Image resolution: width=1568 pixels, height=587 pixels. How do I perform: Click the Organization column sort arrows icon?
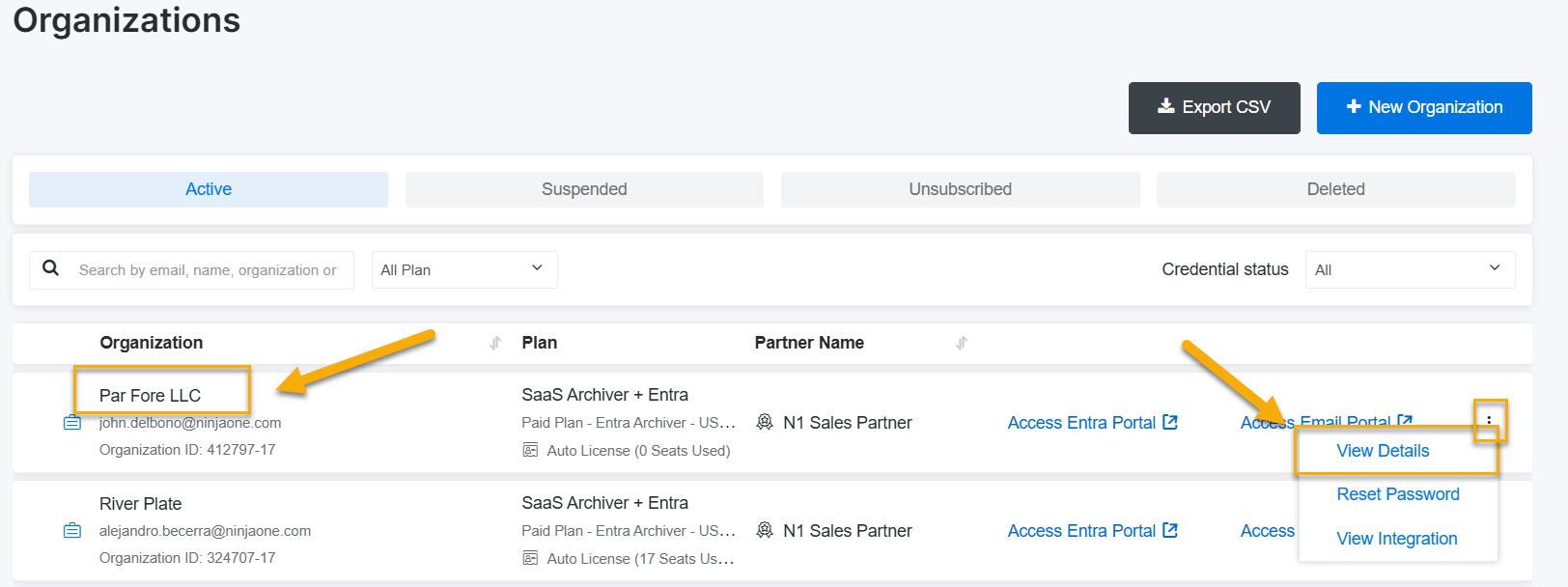click(x=495, y=343)
